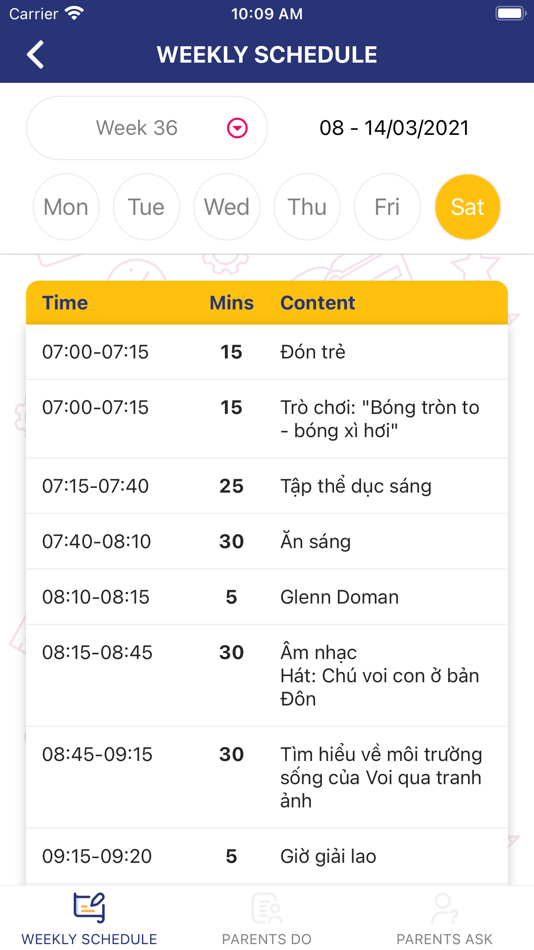Tap the Parents Do tab label
This screenshot has width=534, height=950.
pos(267,939)
